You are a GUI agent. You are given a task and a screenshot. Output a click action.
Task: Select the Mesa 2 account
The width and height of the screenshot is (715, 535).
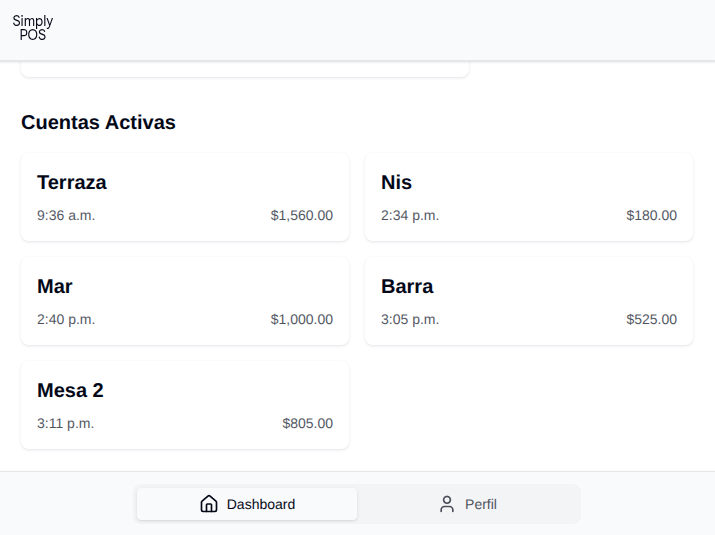tap(185, 405)
